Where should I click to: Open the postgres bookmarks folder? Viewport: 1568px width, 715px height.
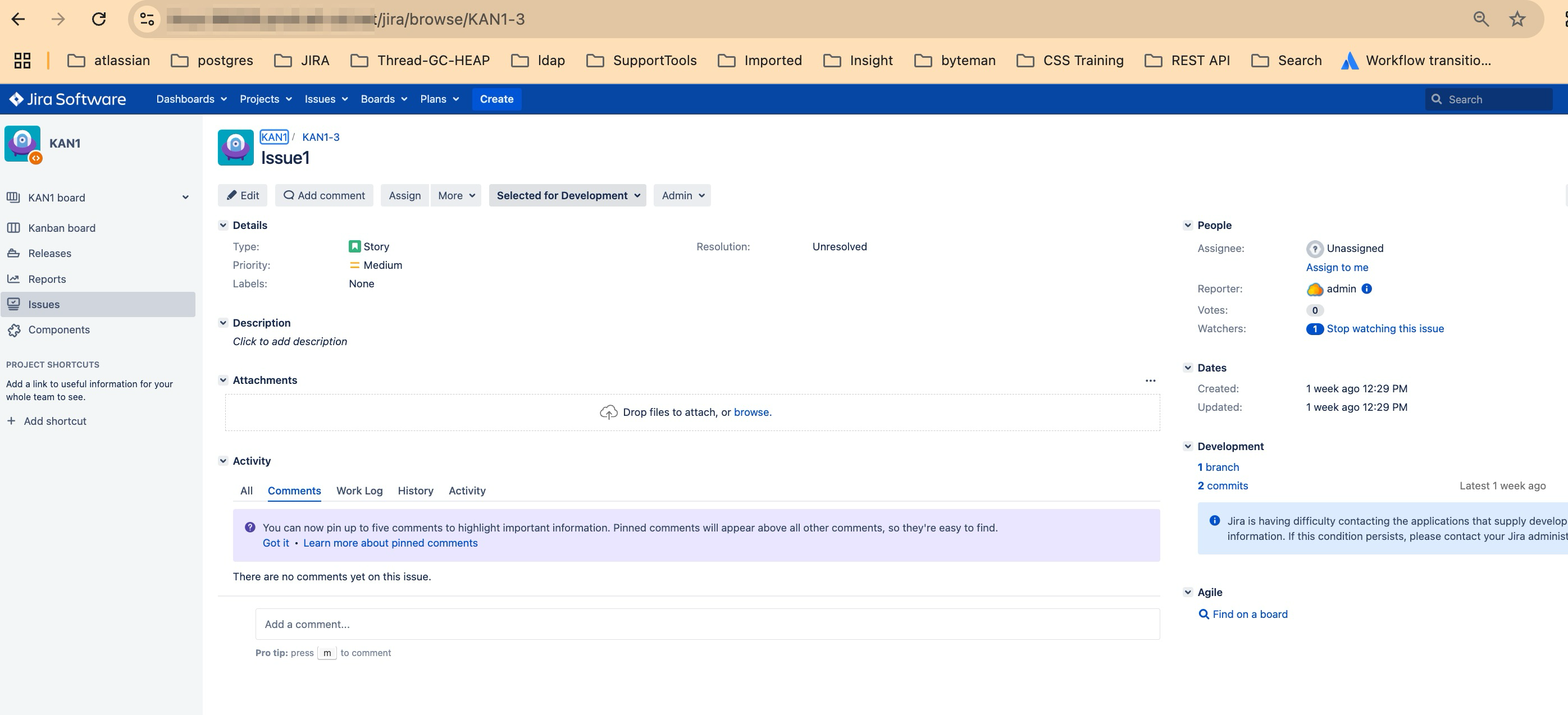click(x=212, y=60)
